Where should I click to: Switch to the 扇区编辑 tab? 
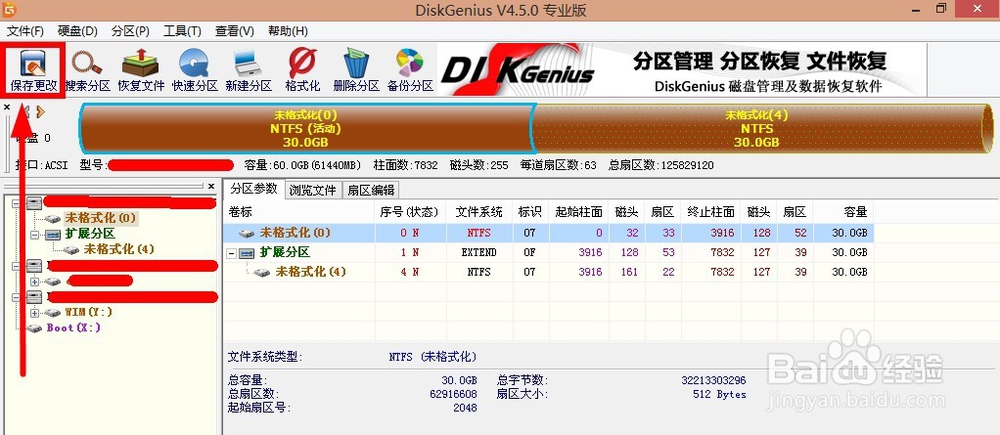pos(371,189)
